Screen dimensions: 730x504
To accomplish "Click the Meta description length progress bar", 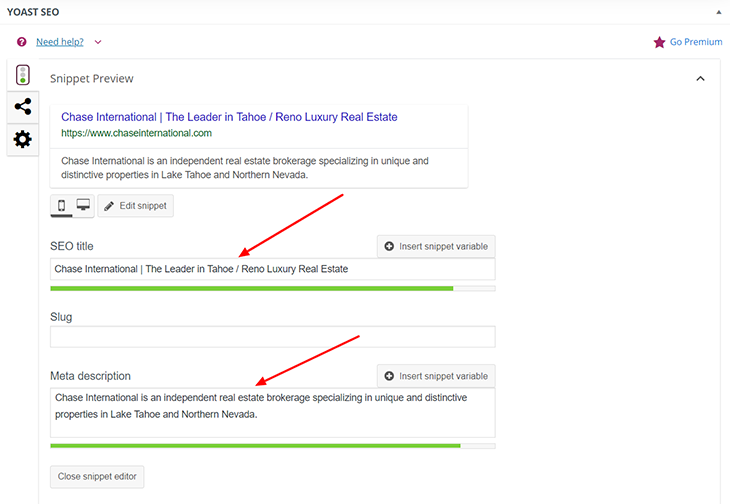I will click(x=273, y=446).
